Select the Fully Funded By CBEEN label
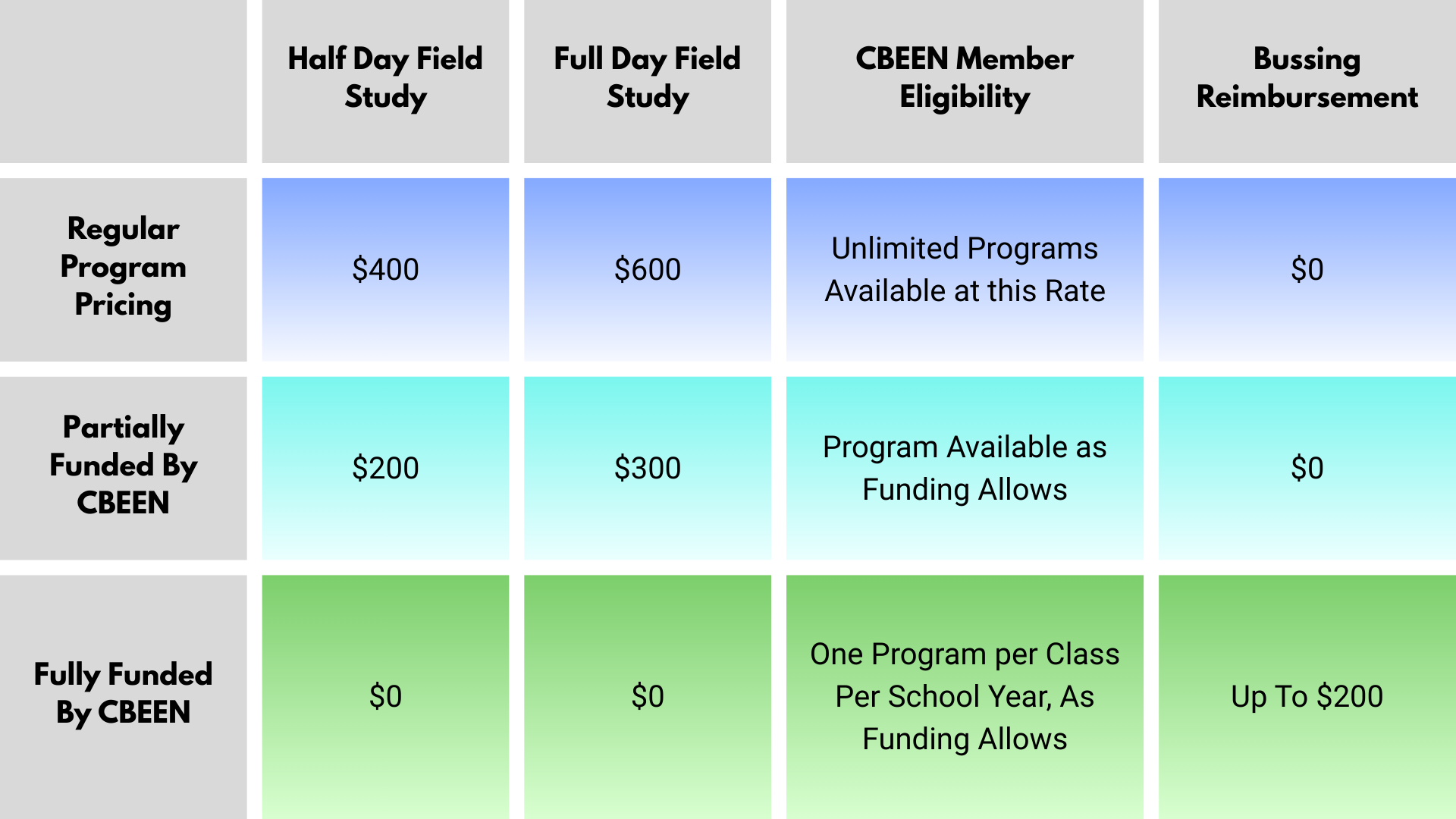1456x819 pixels. (x=123, y=694)
